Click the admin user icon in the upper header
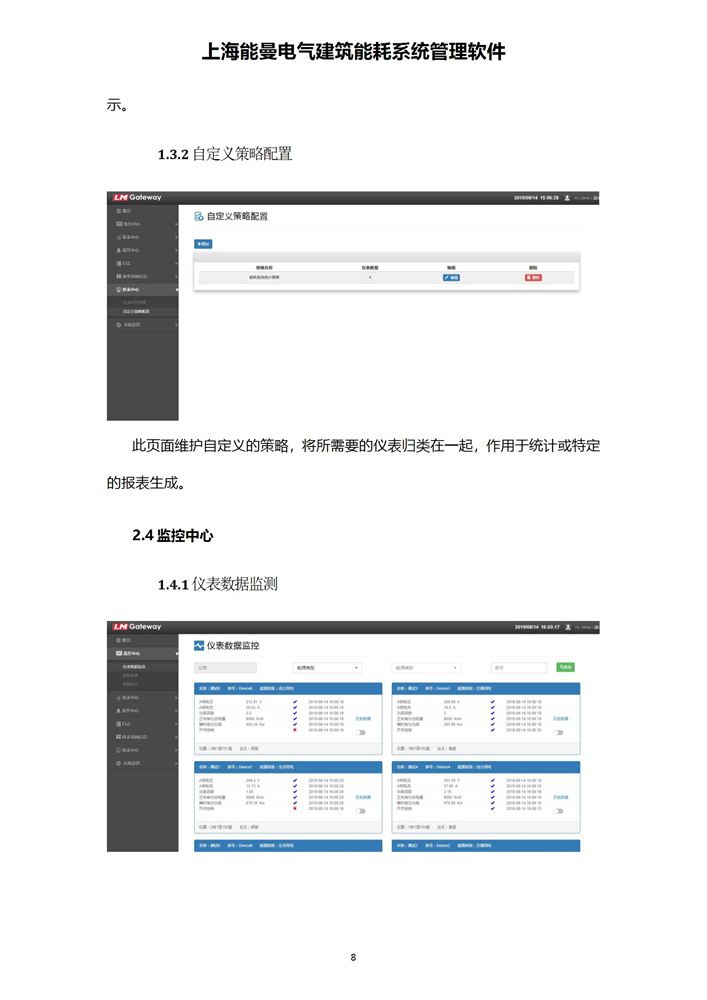The image size is (707, 1000). click(x=567, y=198)
